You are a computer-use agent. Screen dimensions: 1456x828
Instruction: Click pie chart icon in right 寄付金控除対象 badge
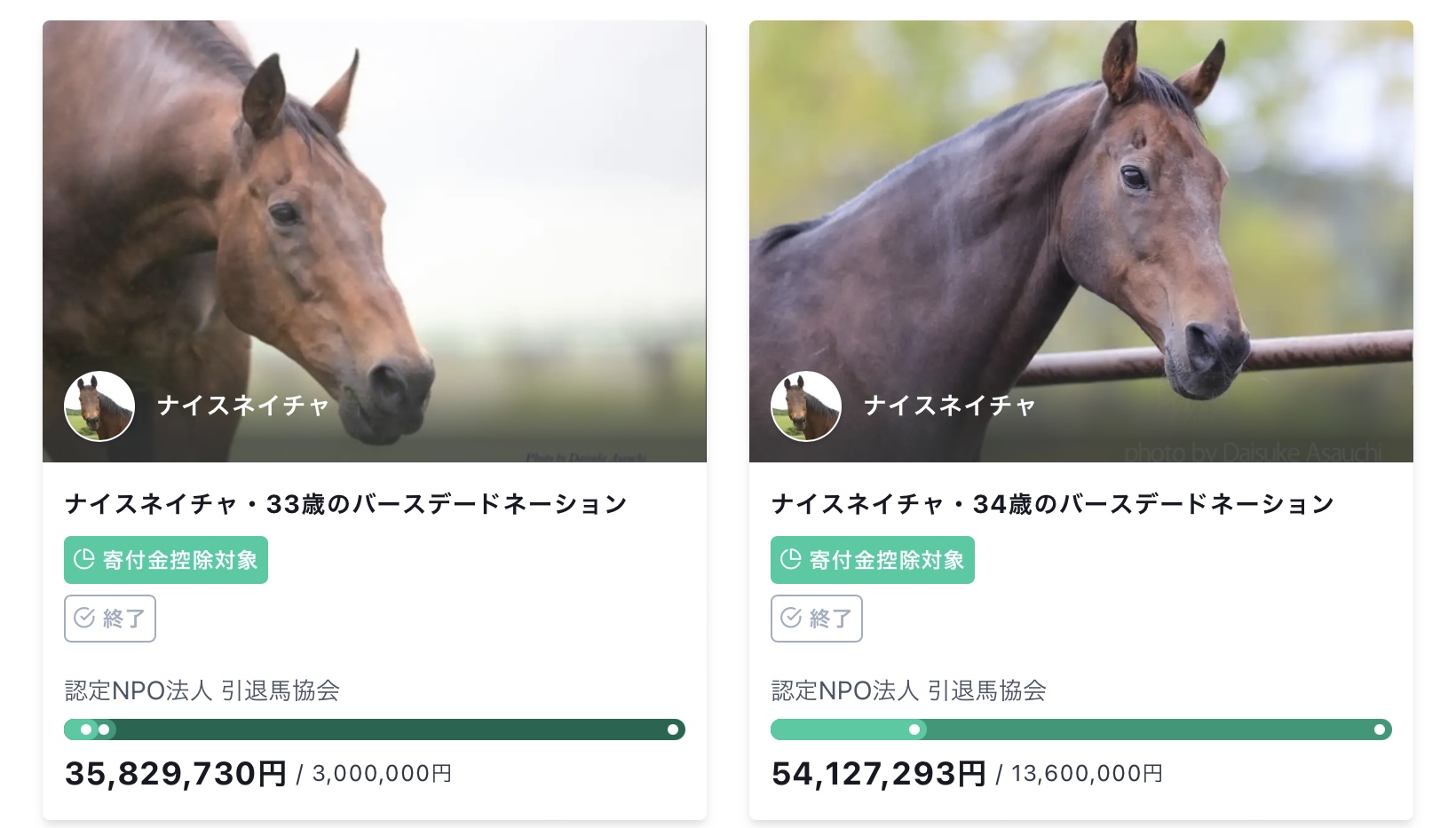pos(791,559)
